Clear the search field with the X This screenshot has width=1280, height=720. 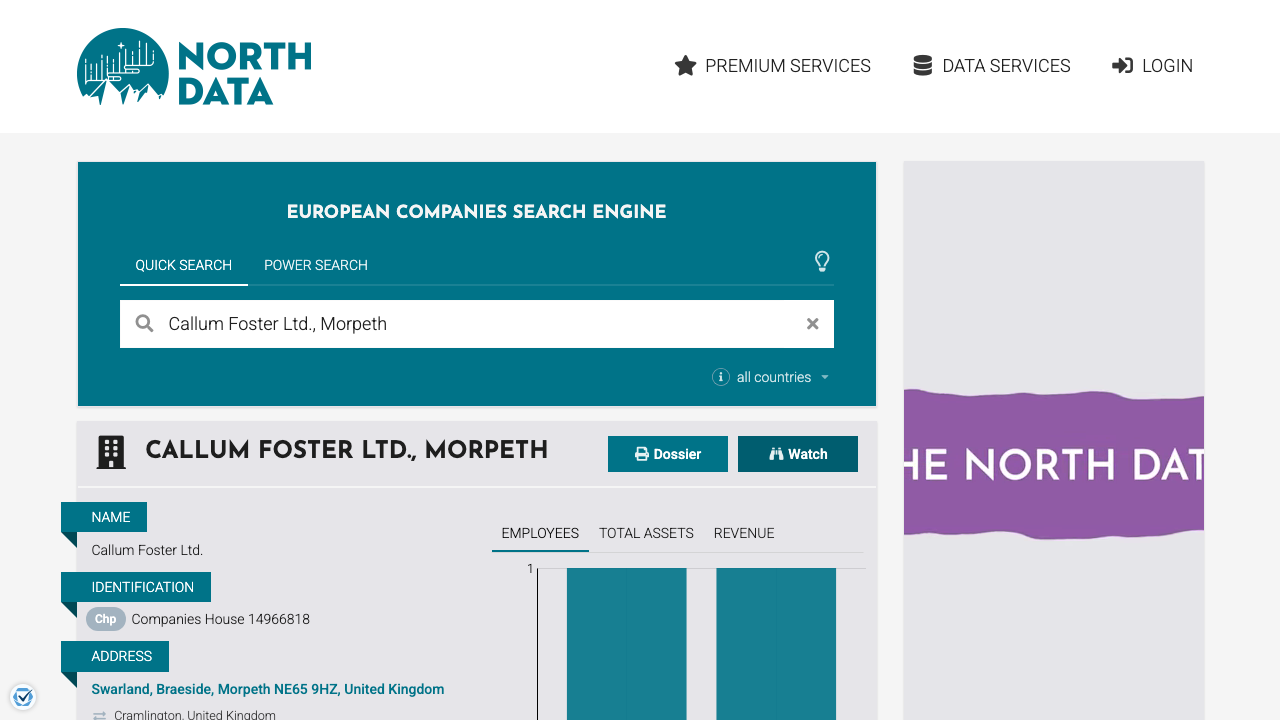click(812, 323)
